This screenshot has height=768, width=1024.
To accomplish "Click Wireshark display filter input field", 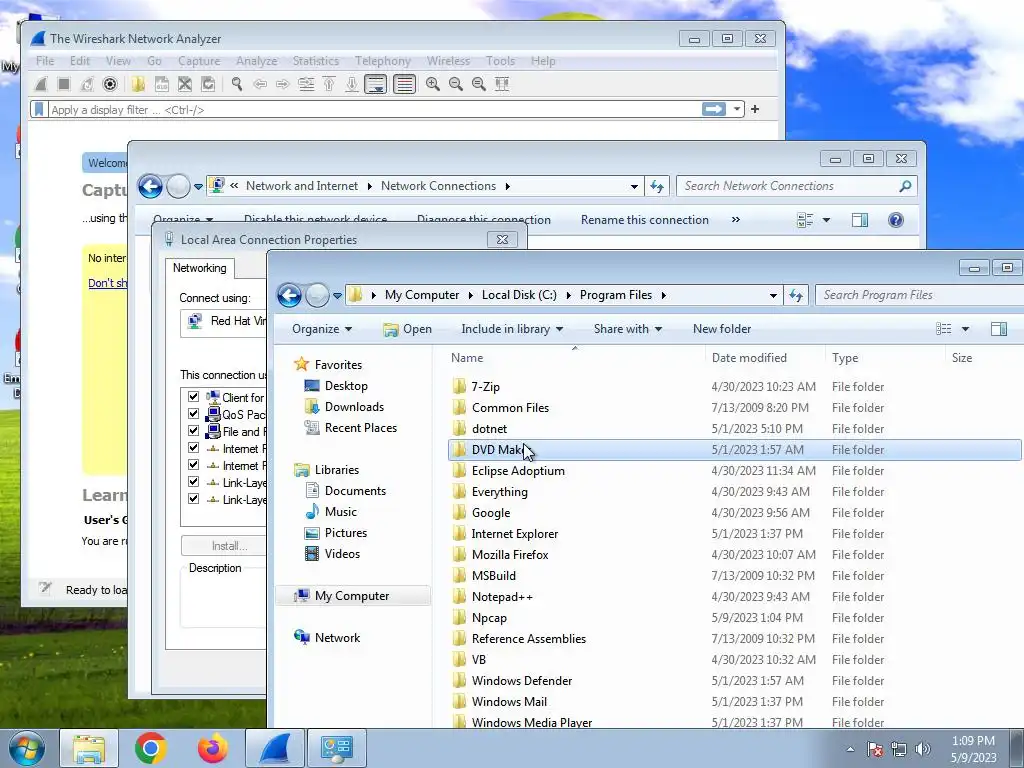I will pos(372,109).
